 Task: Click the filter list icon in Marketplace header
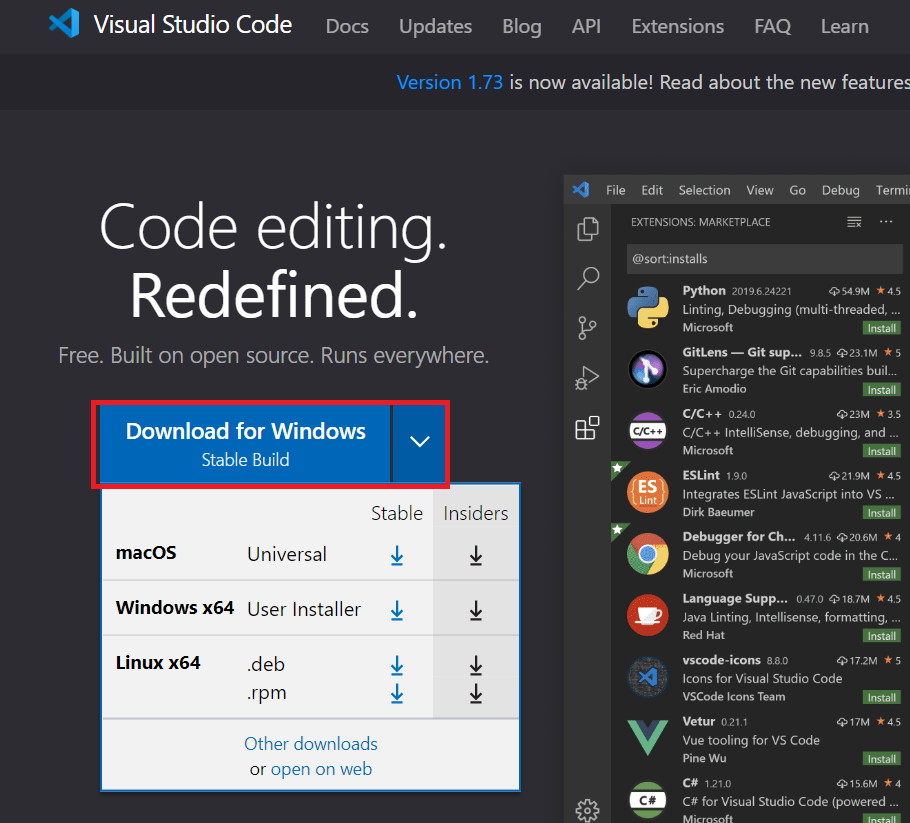tap(854, 222)
